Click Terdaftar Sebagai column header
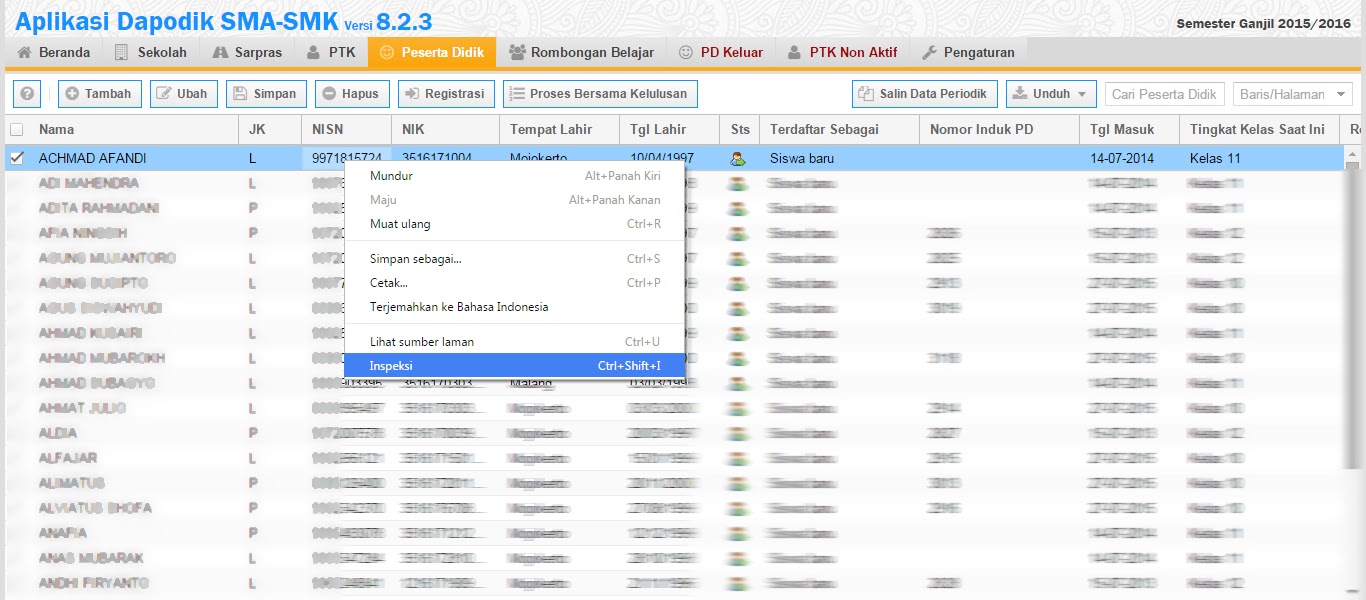 click(x=839, y=129)
